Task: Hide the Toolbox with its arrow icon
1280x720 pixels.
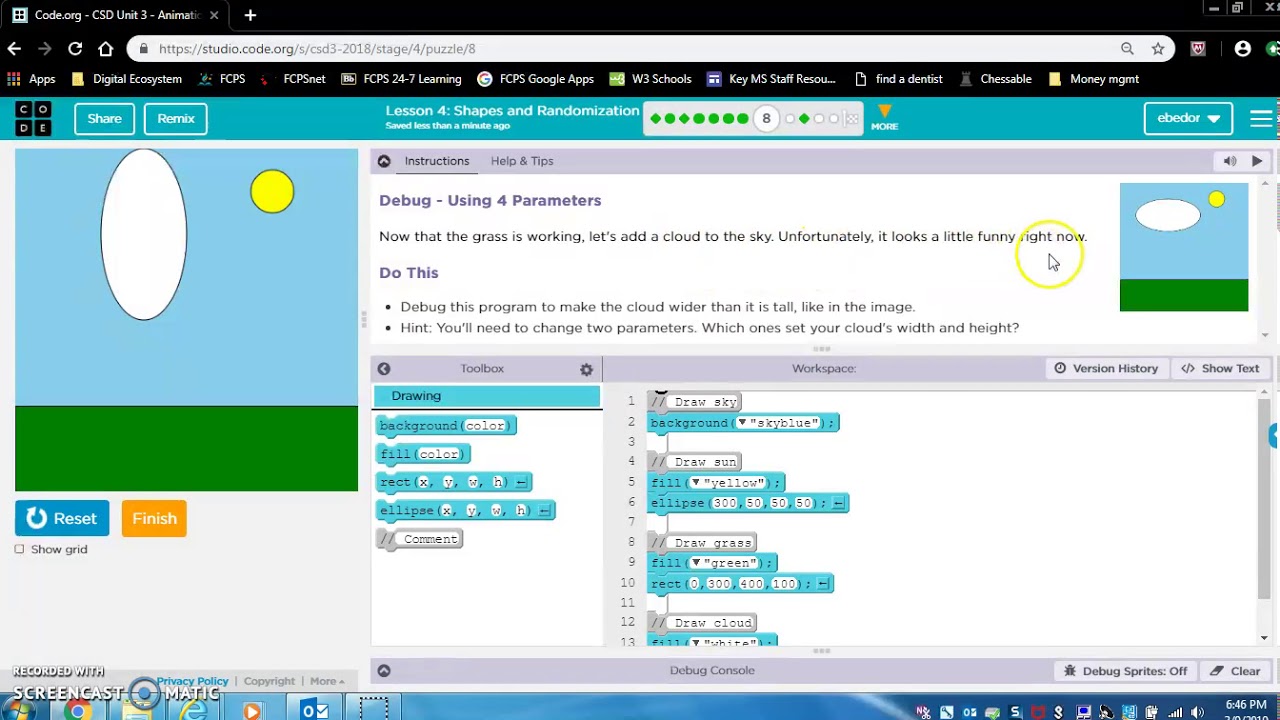Action: (x=384, y=369)
